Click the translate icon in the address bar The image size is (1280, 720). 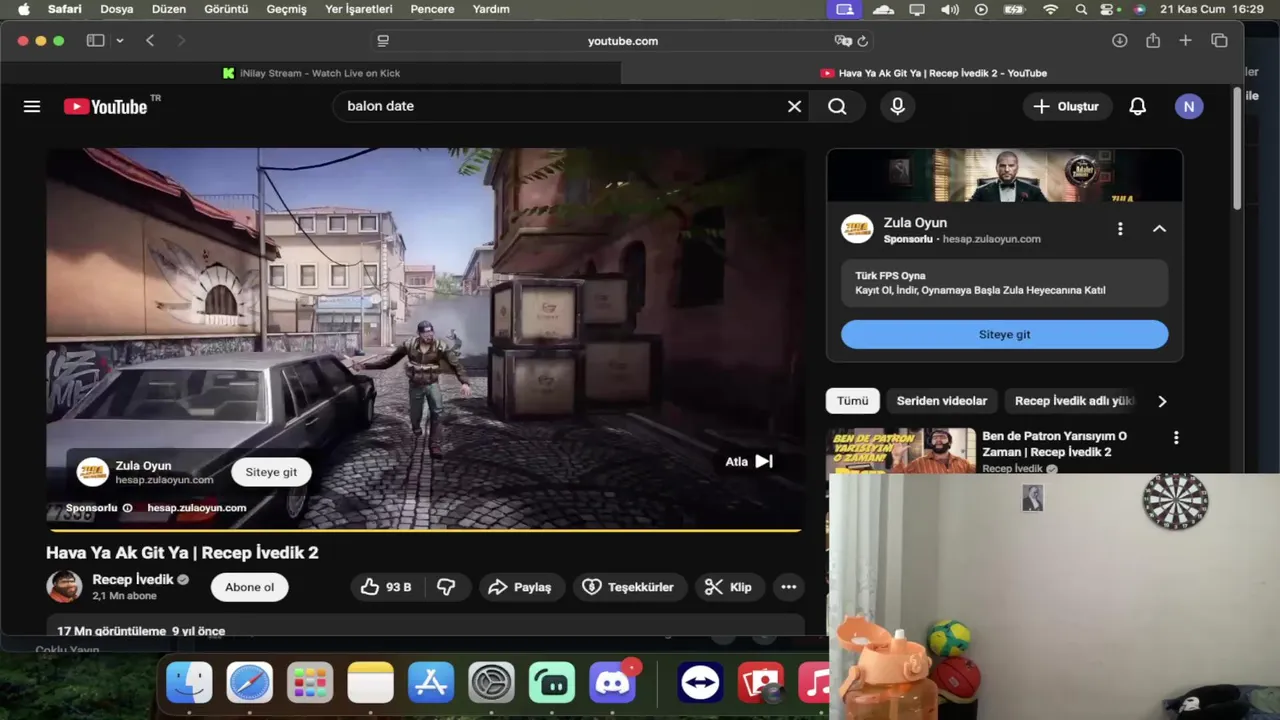(x=842, y=41)
